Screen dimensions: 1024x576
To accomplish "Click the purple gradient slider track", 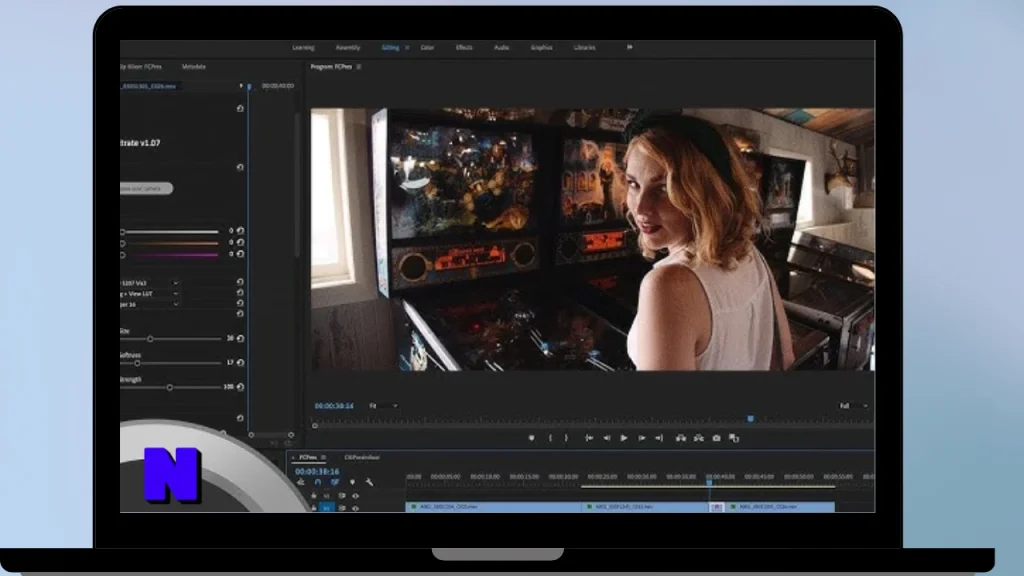I will [x=170, y=255].
